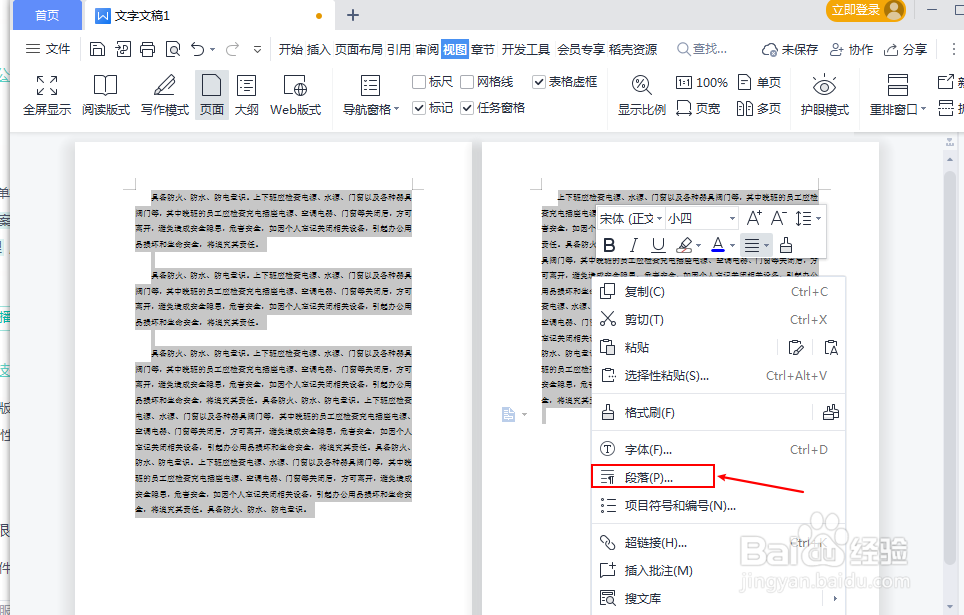Click the 立即登录 login button
Image resolution: width=964 pixels, height=615 pixels.
coord(866,10)
